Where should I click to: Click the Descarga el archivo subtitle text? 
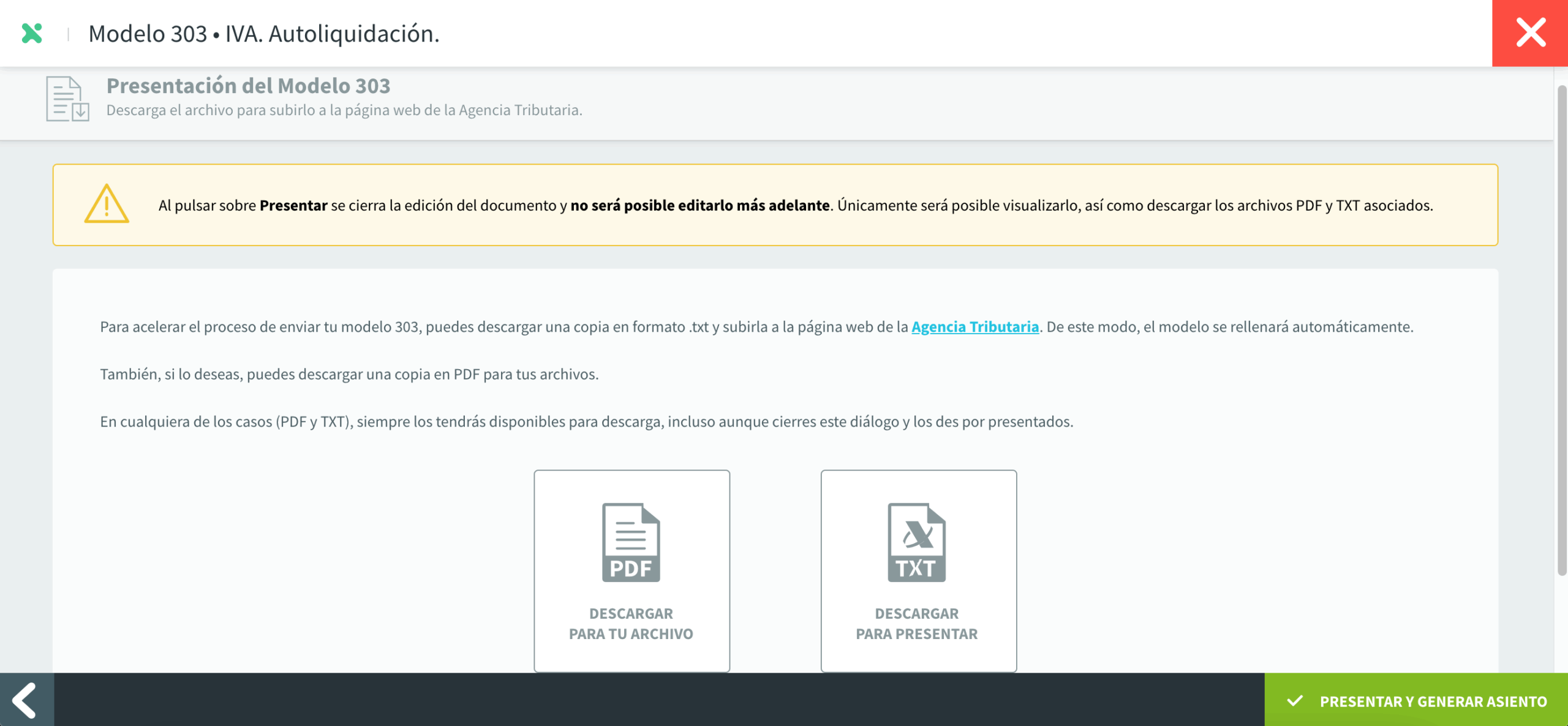(344, 110)
